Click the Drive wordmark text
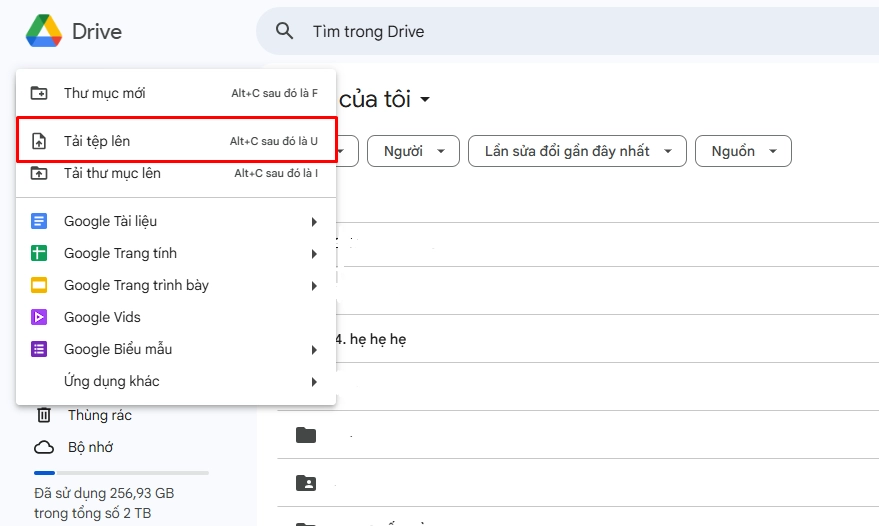Image resolution: width=879 pixels, height=526 pixels. [97, 31]
